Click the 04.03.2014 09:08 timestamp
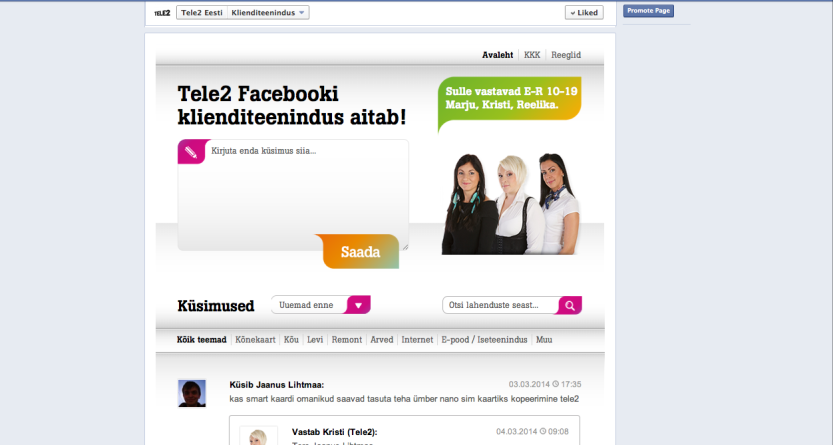This screenshot has width=833, height=445. click(532, 432)
